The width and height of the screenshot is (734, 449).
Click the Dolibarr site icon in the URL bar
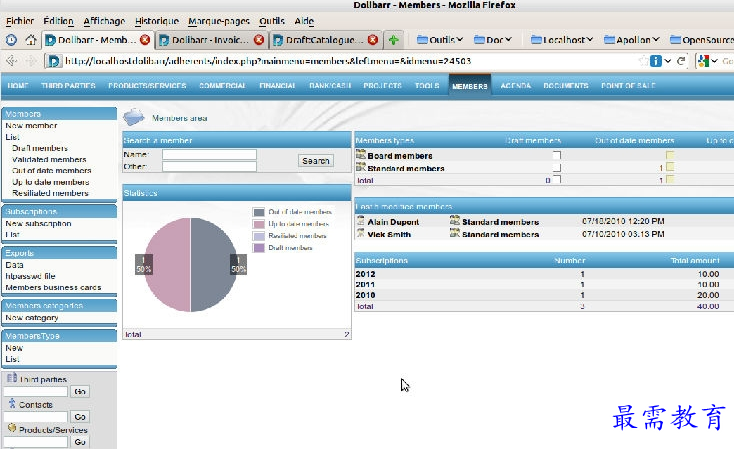point(54,61)
